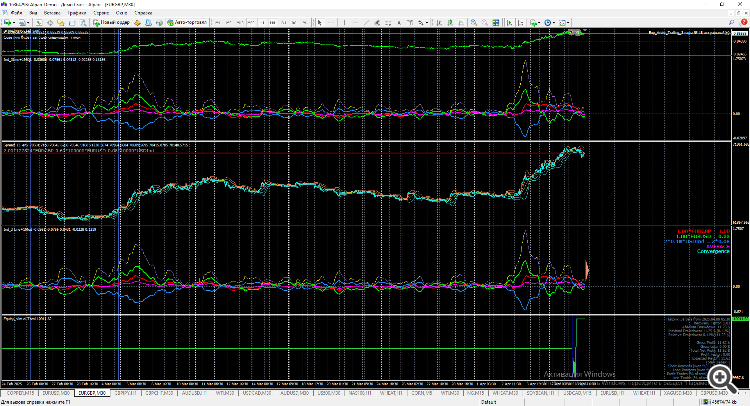Screen dimensions: 750x406
Task: Show the Market Watch window icon
Action: (39, 22)
